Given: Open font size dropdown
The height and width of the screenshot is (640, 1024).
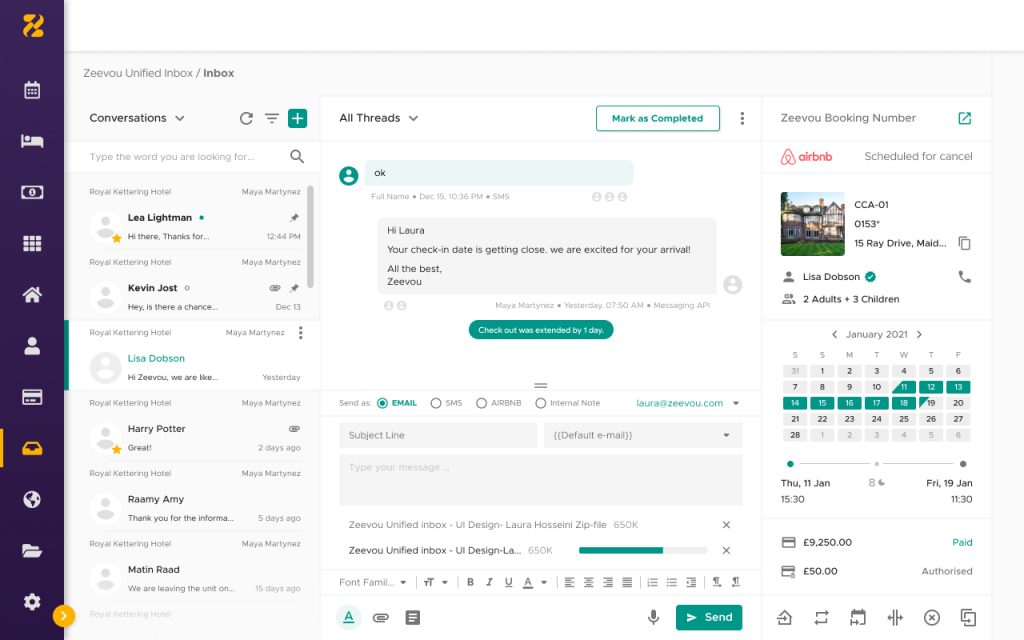Looking at the screenshot, I should [436, 582].
